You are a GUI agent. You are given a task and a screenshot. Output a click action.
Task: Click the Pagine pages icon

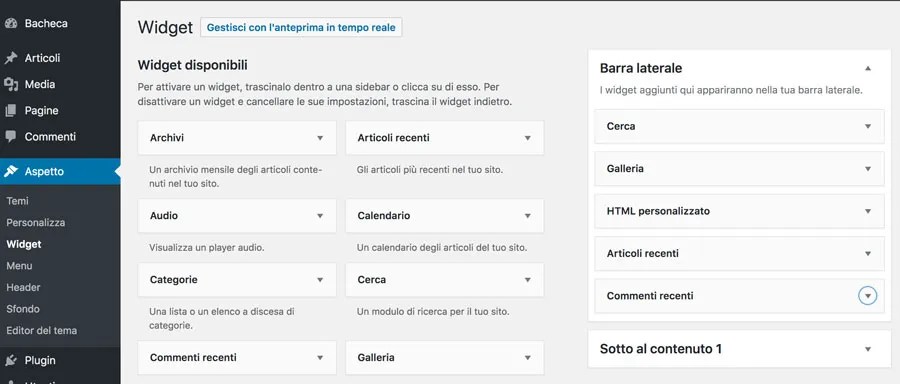pyautogui.click(x=11, y=111)
